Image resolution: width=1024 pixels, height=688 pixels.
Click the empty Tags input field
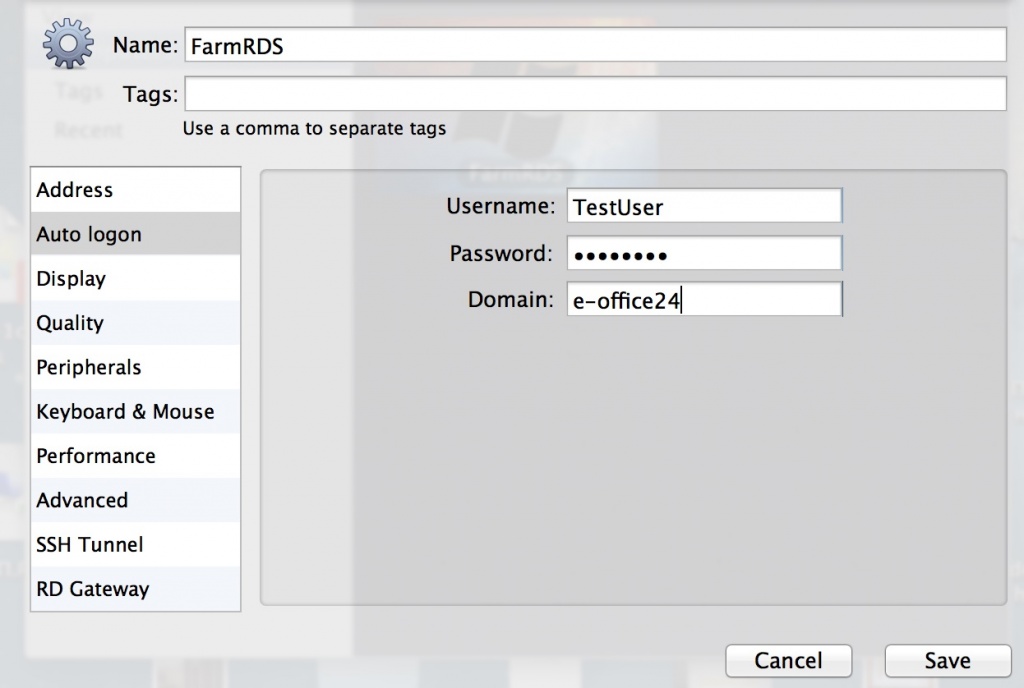(x=595, y=93)
